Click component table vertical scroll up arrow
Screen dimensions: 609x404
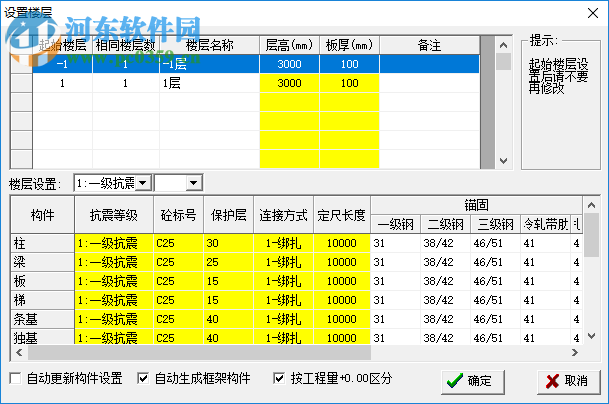[591, 205]
